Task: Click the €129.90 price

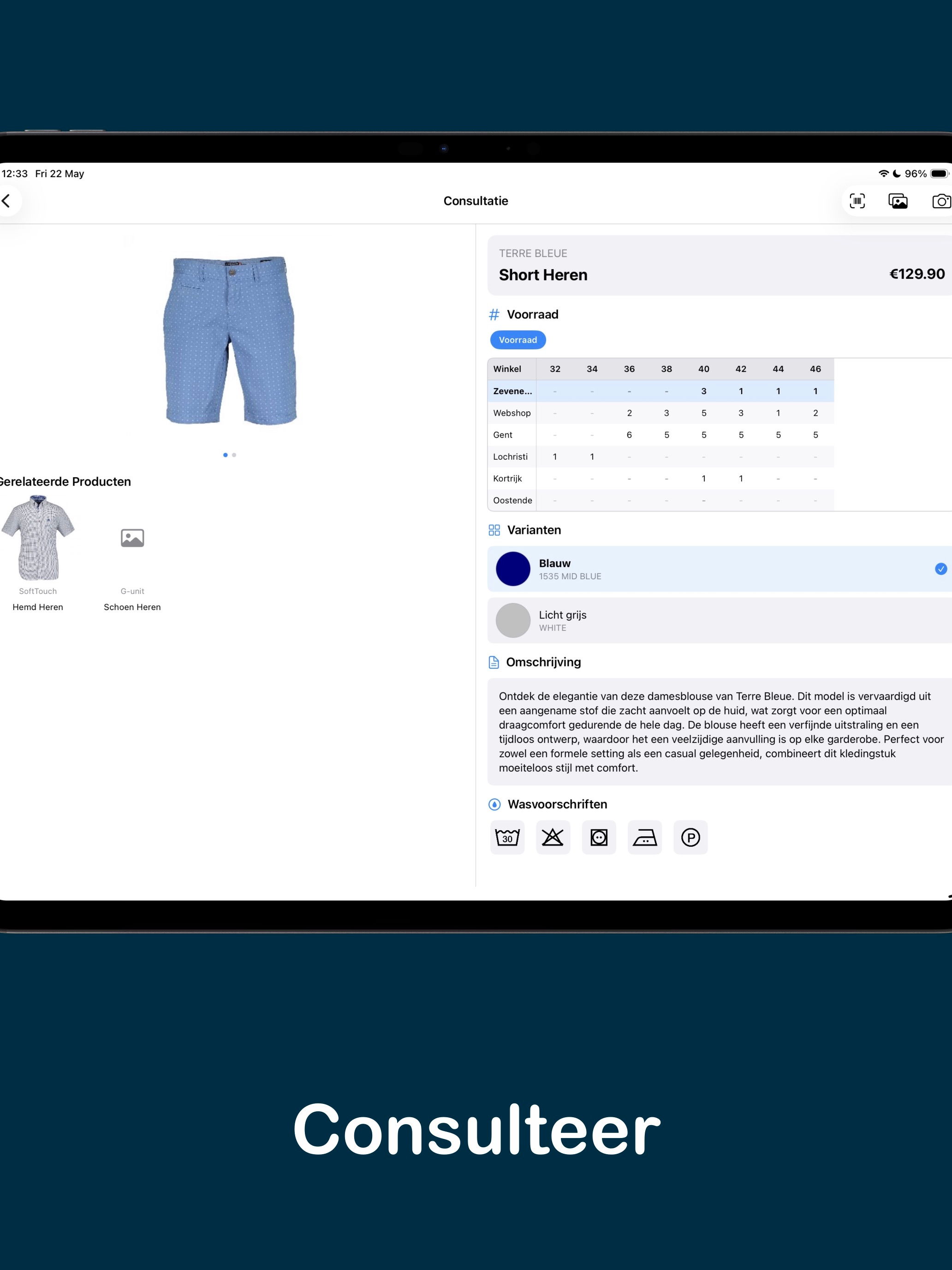Action: pyautogui.click(x=917, y=274)
